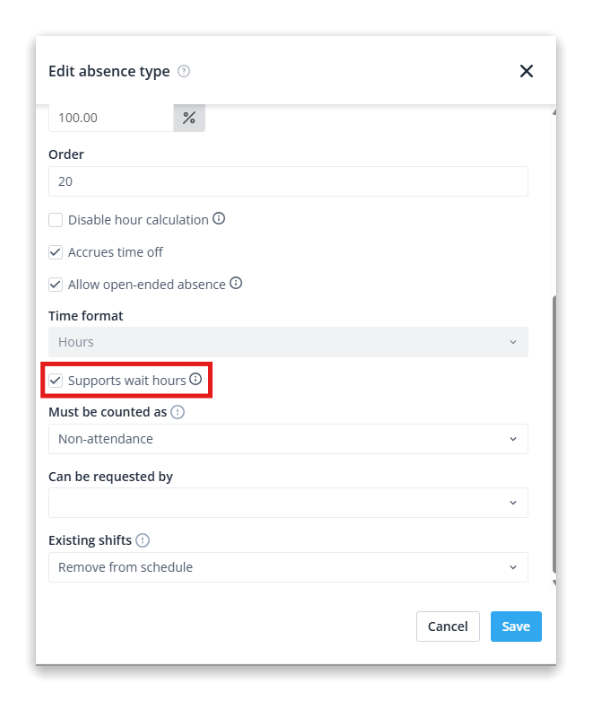Screen dimensions: 592x702
Task: Enable Disable hour calculation checkbox
Action: point(56,220)
